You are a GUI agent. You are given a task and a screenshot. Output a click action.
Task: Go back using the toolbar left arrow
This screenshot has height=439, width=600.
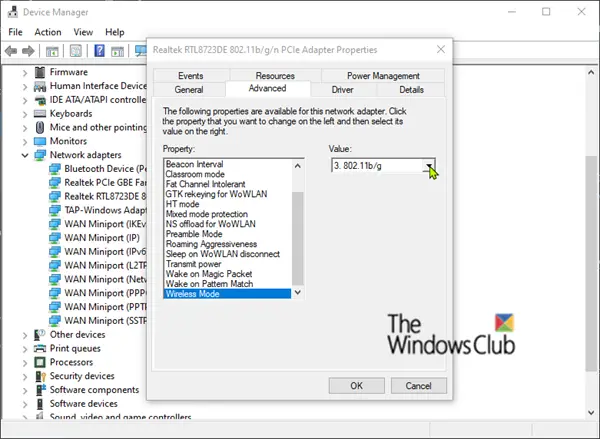pos(11,51)
